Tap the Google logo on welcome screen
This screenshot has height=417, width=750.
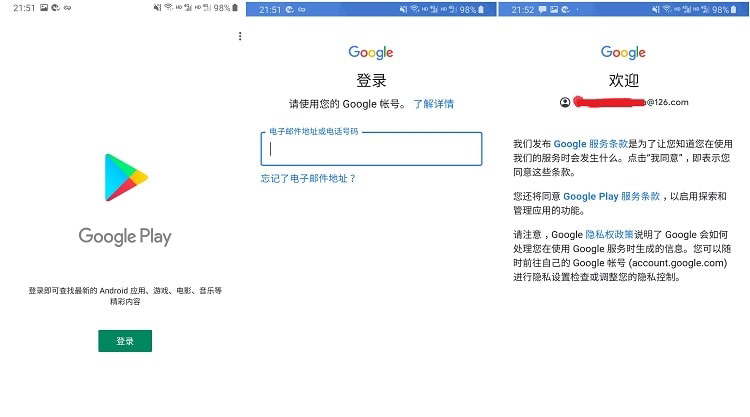623,53
